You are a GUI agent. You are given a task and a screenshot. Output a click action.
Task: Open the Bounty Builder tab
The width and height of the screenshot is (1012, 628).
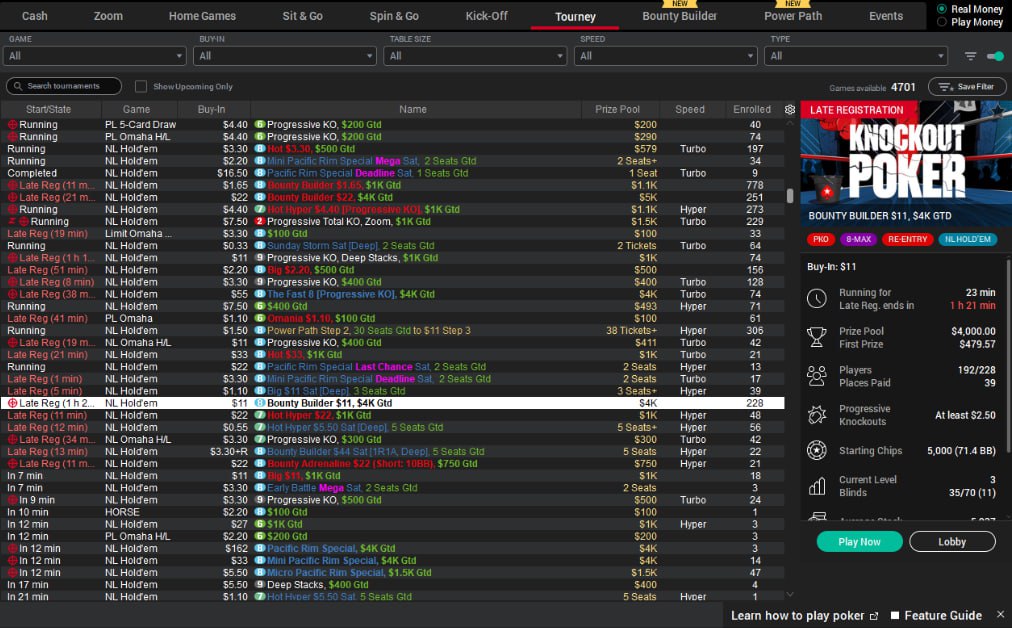pyautogui.click(x=680, y=16)
